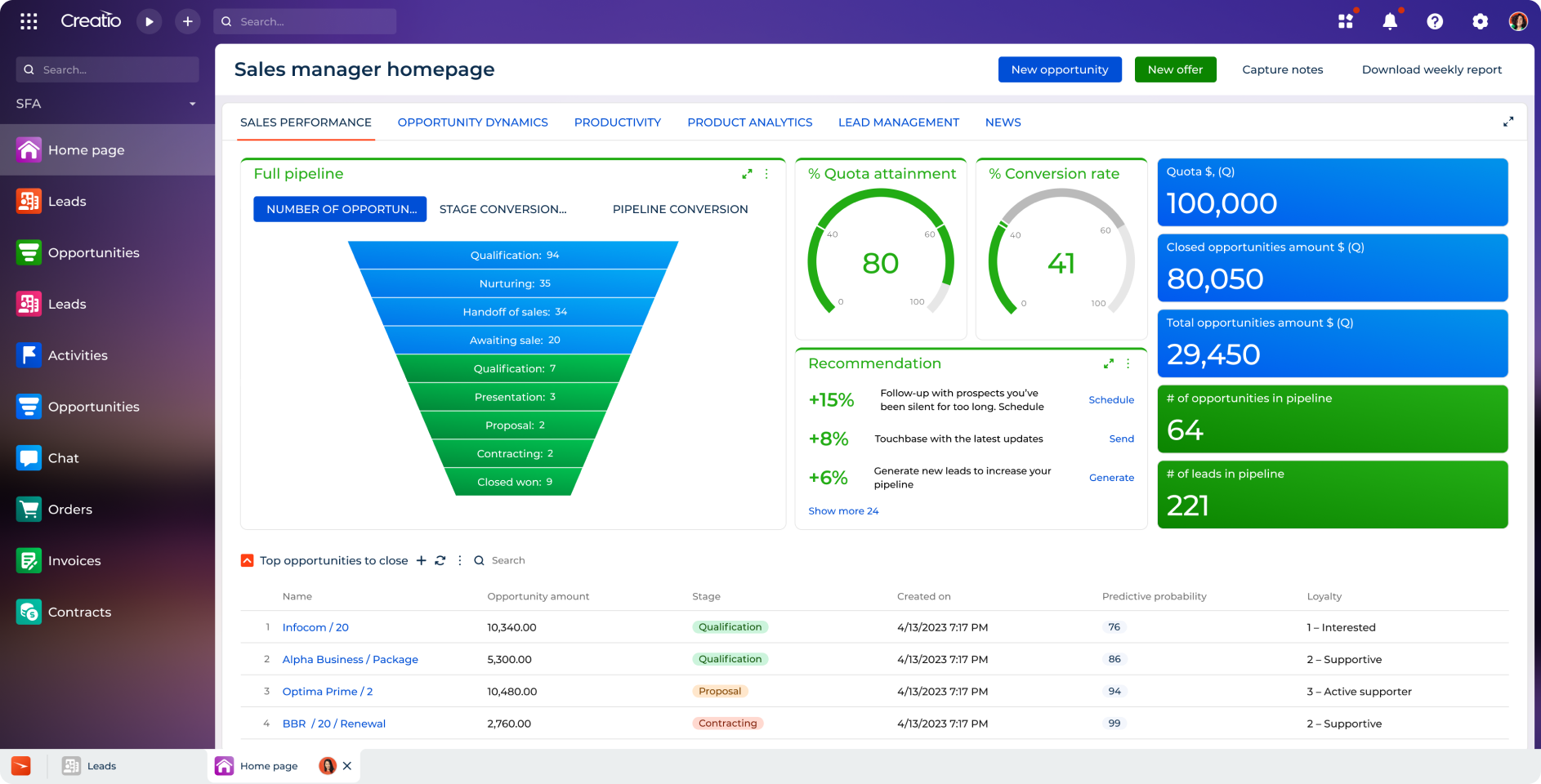The image size is (1541, 784).
Task: Open the Leads section in the sidebar
Action: point(67,201)
